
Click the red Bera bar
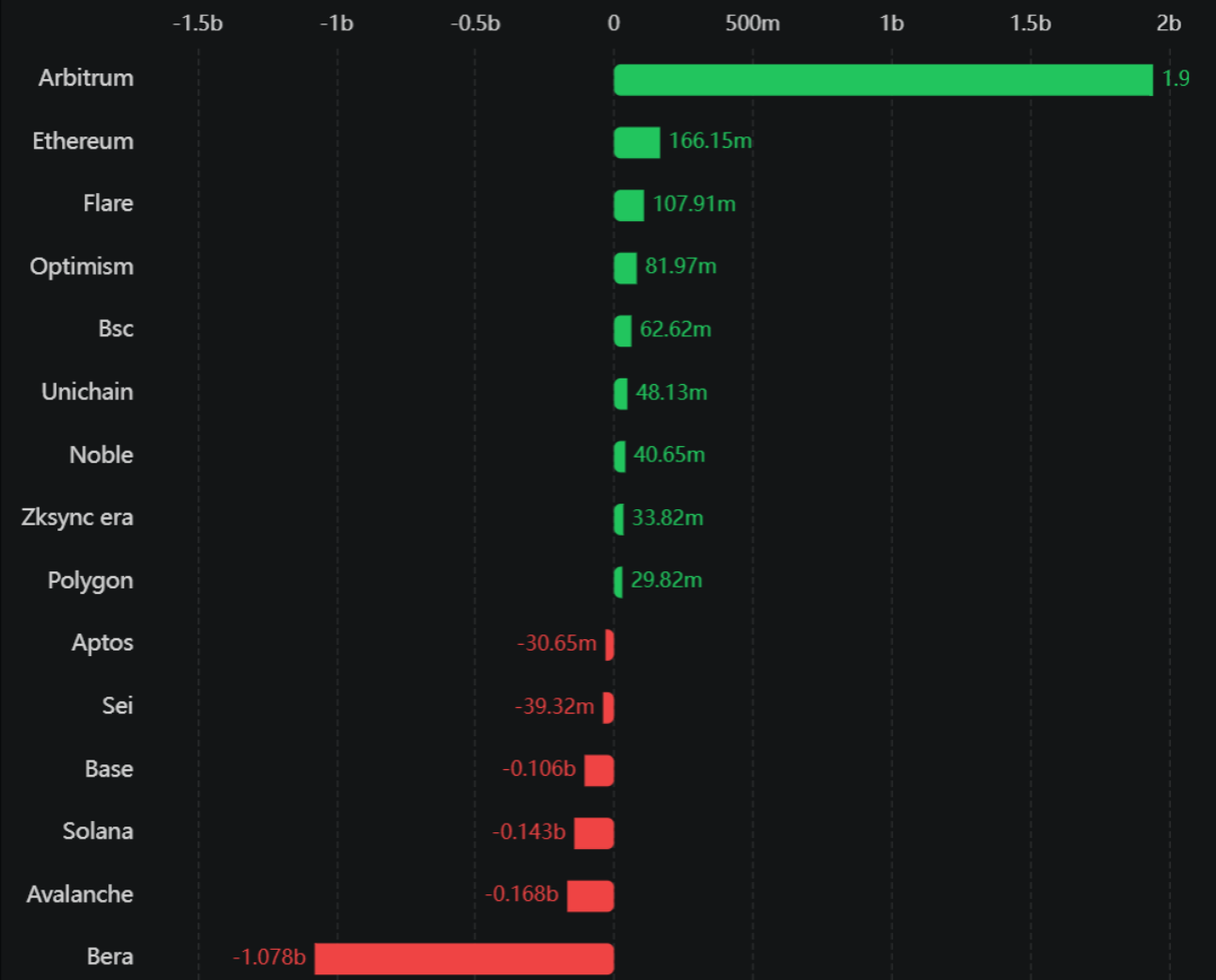point(464,958)
